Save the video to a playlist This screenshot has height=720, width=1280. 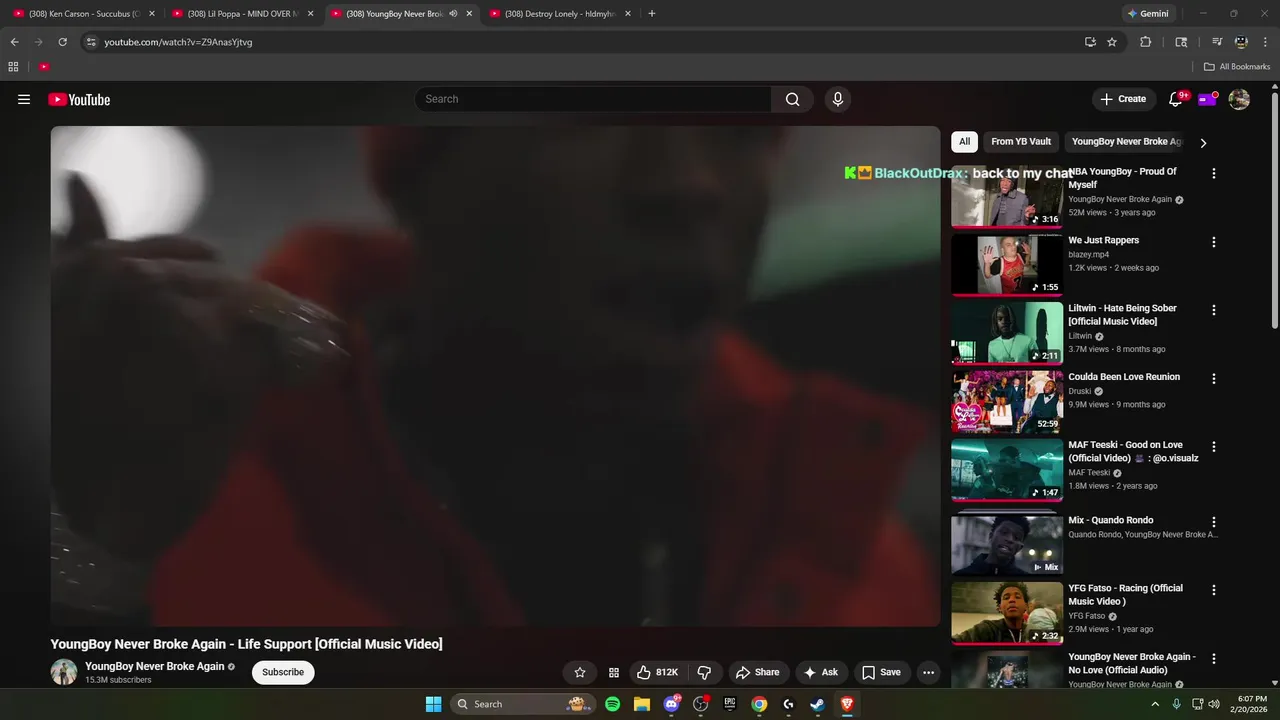pyautogui.click(x=881, y=672)
